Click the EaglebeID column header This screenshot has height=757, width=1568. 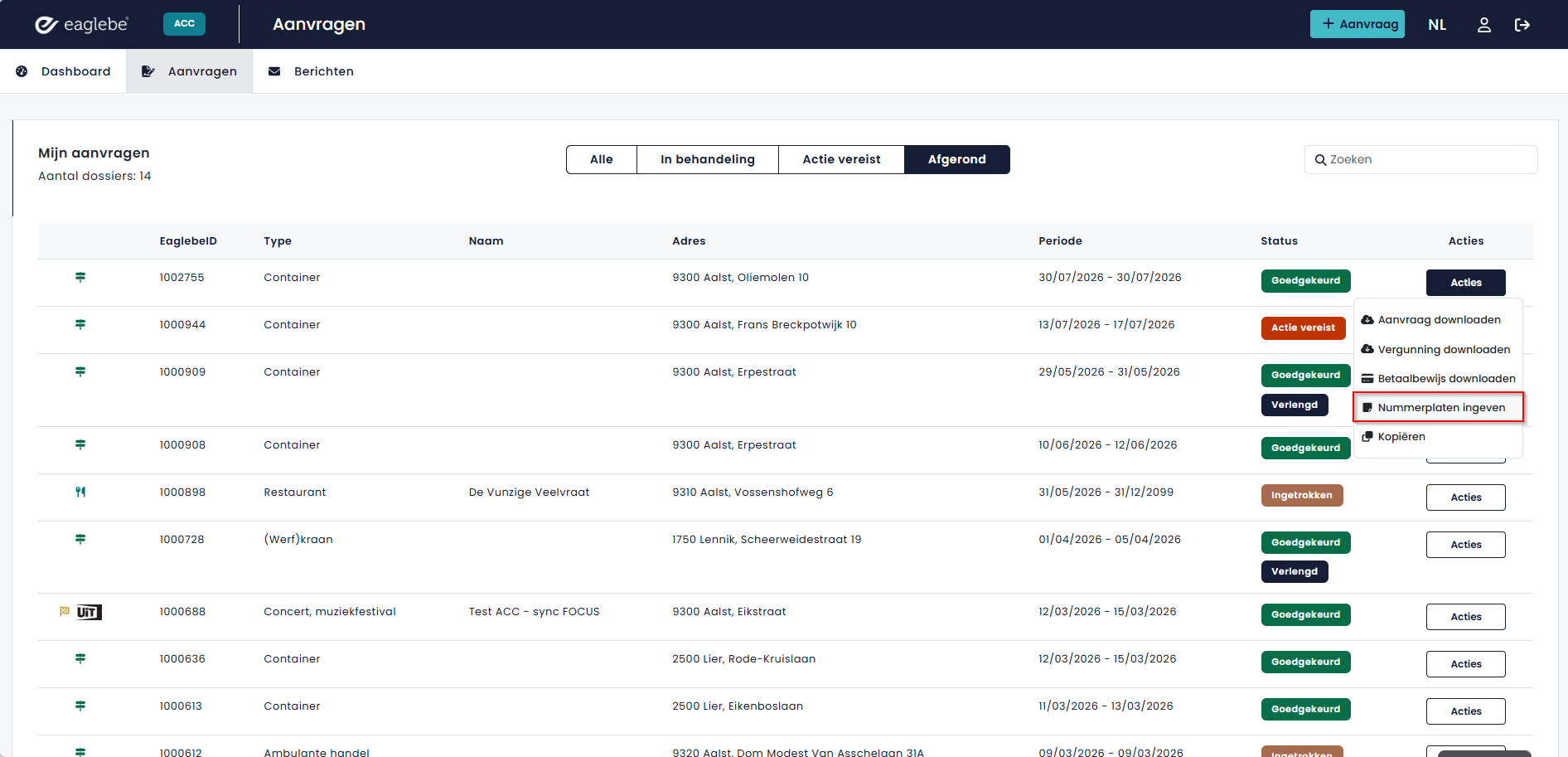pyautogui.click(x=188, y=241)
